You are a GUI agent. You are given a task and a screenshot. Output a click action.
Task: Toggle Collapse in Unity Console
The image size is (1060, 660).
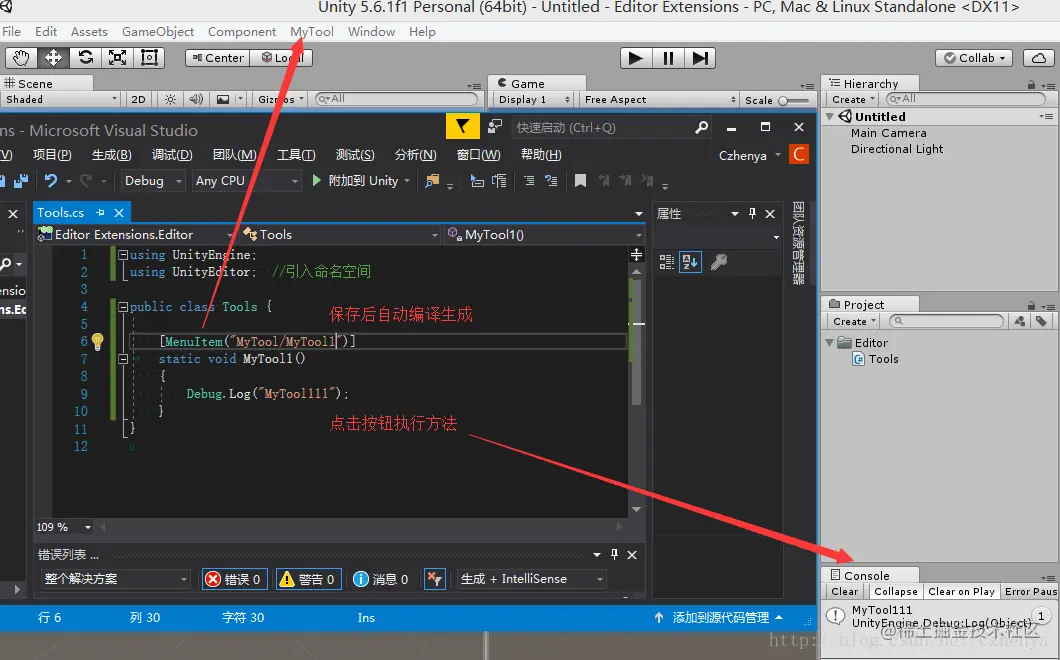(x=895, y=591)
